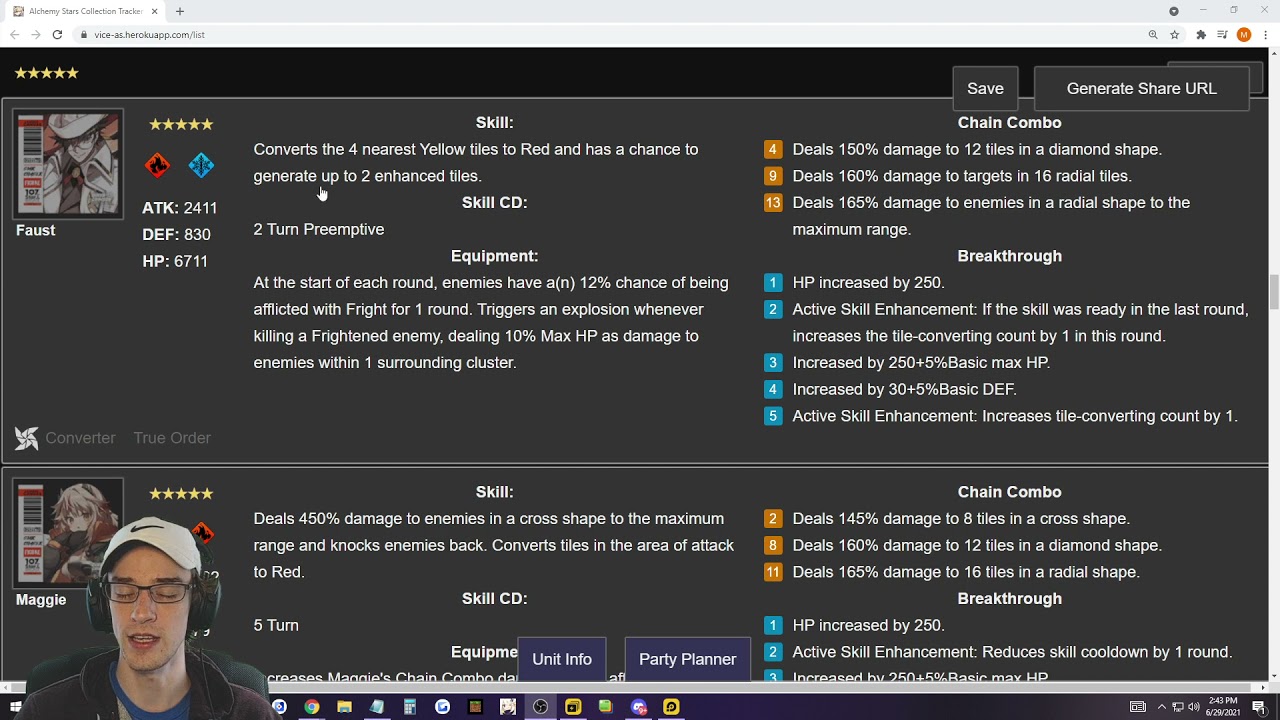Toggle Maggie's breakthrough 2 badge
This screenshot has height=720, width=1280.
point(773,652)
